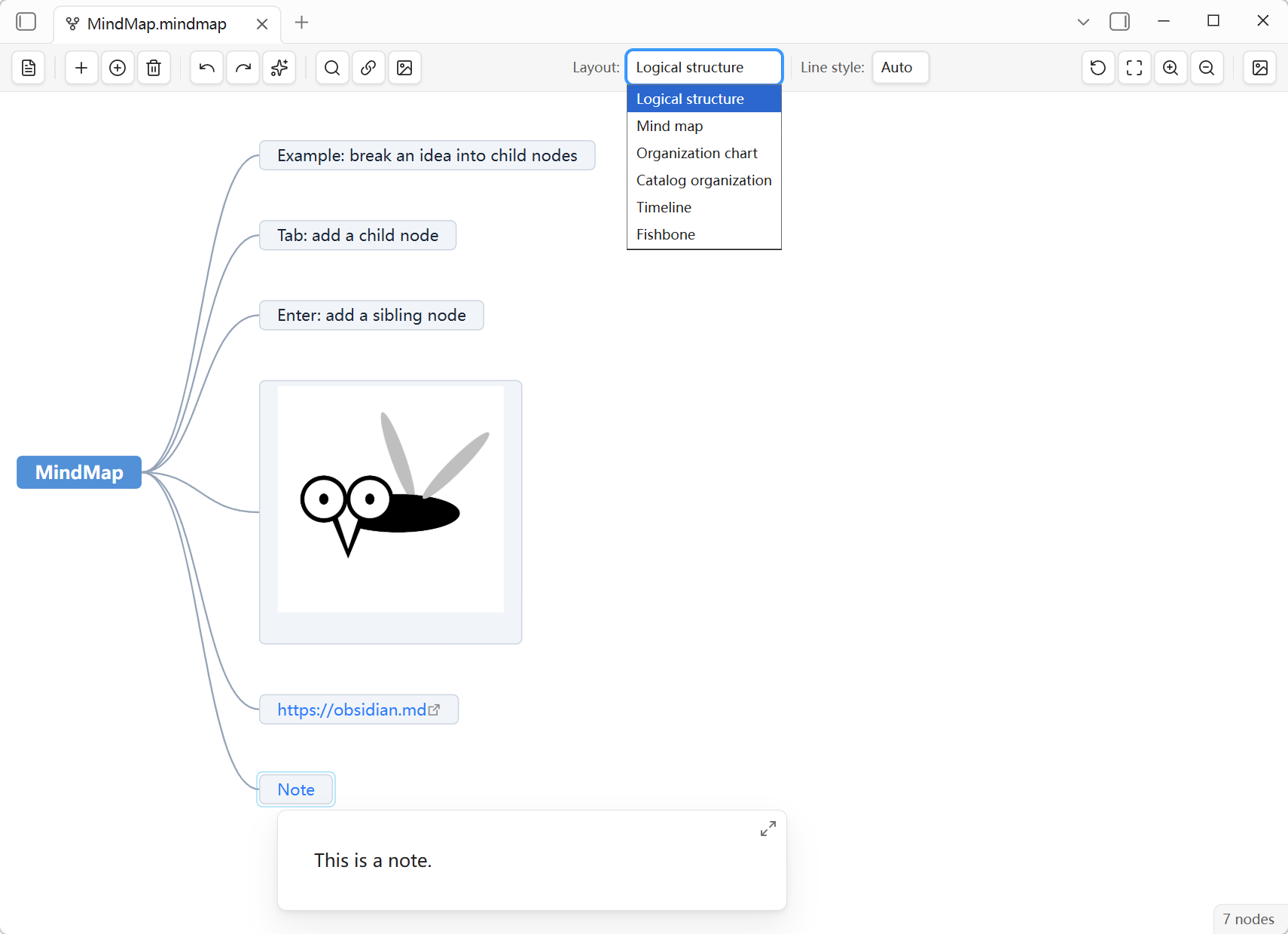Click the '7 nodes' status indicator
This screenshot has width=1288, height=934.
(x=1249, y=919)
